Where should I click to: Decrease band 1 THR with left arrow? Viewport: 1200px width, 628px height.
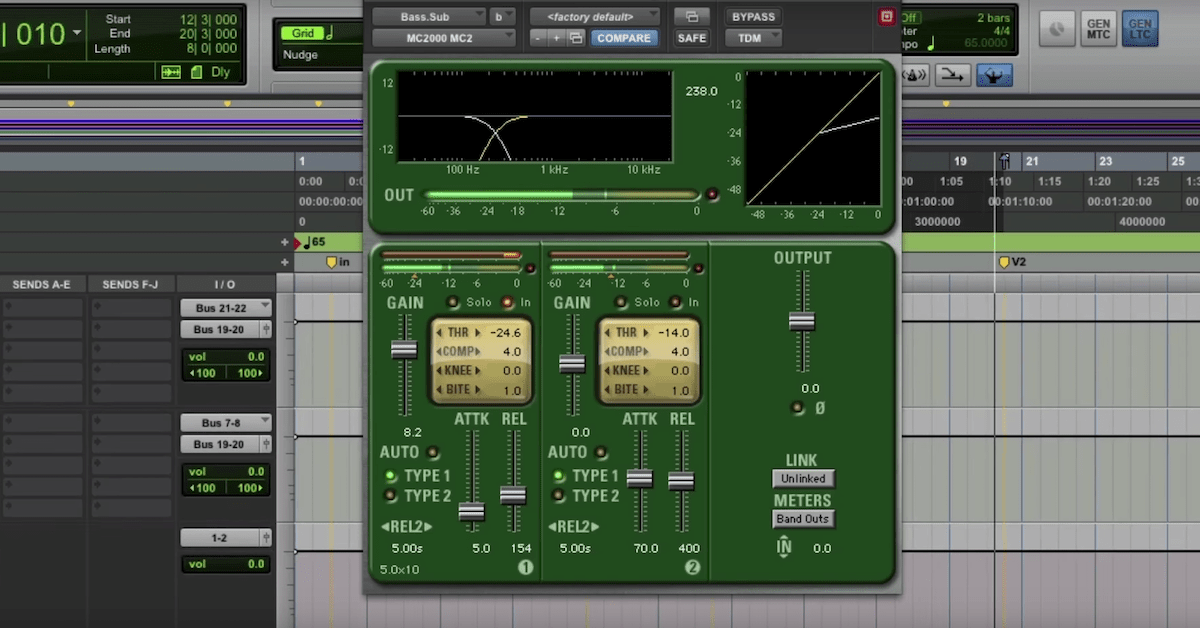[x=440, y=332]
